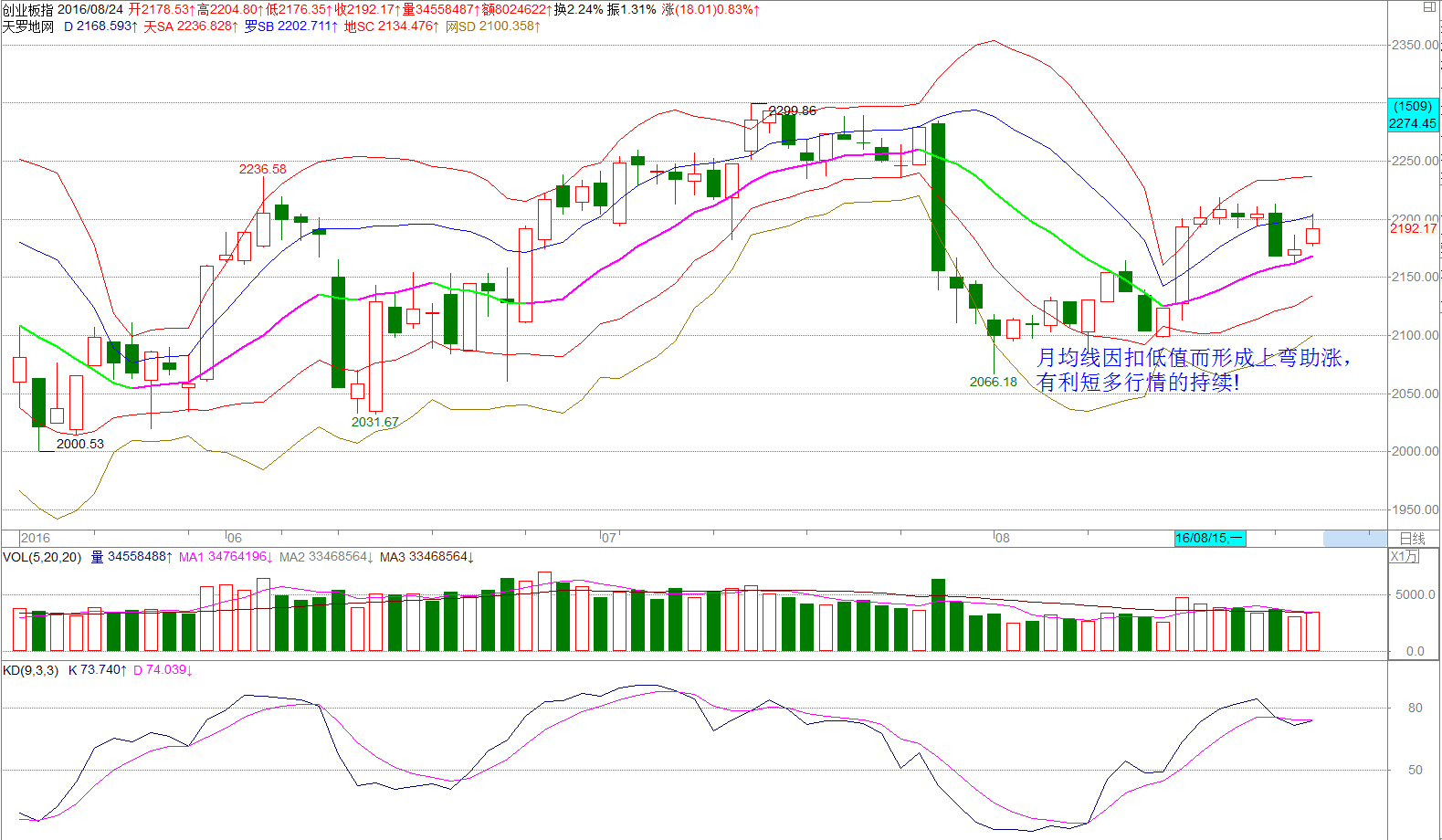Click the panel layout icon at top right
Screen dimensions: 1442x840
coord(1429,6)
